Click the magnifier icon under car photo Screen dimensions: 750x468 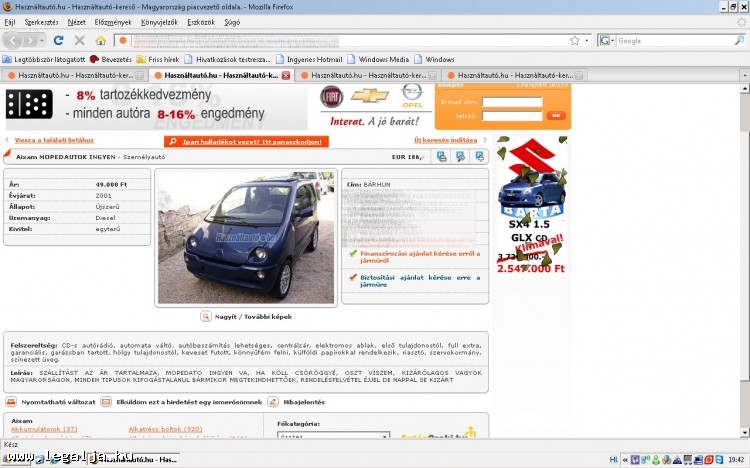pyautogui.click(x=206, y=316)
